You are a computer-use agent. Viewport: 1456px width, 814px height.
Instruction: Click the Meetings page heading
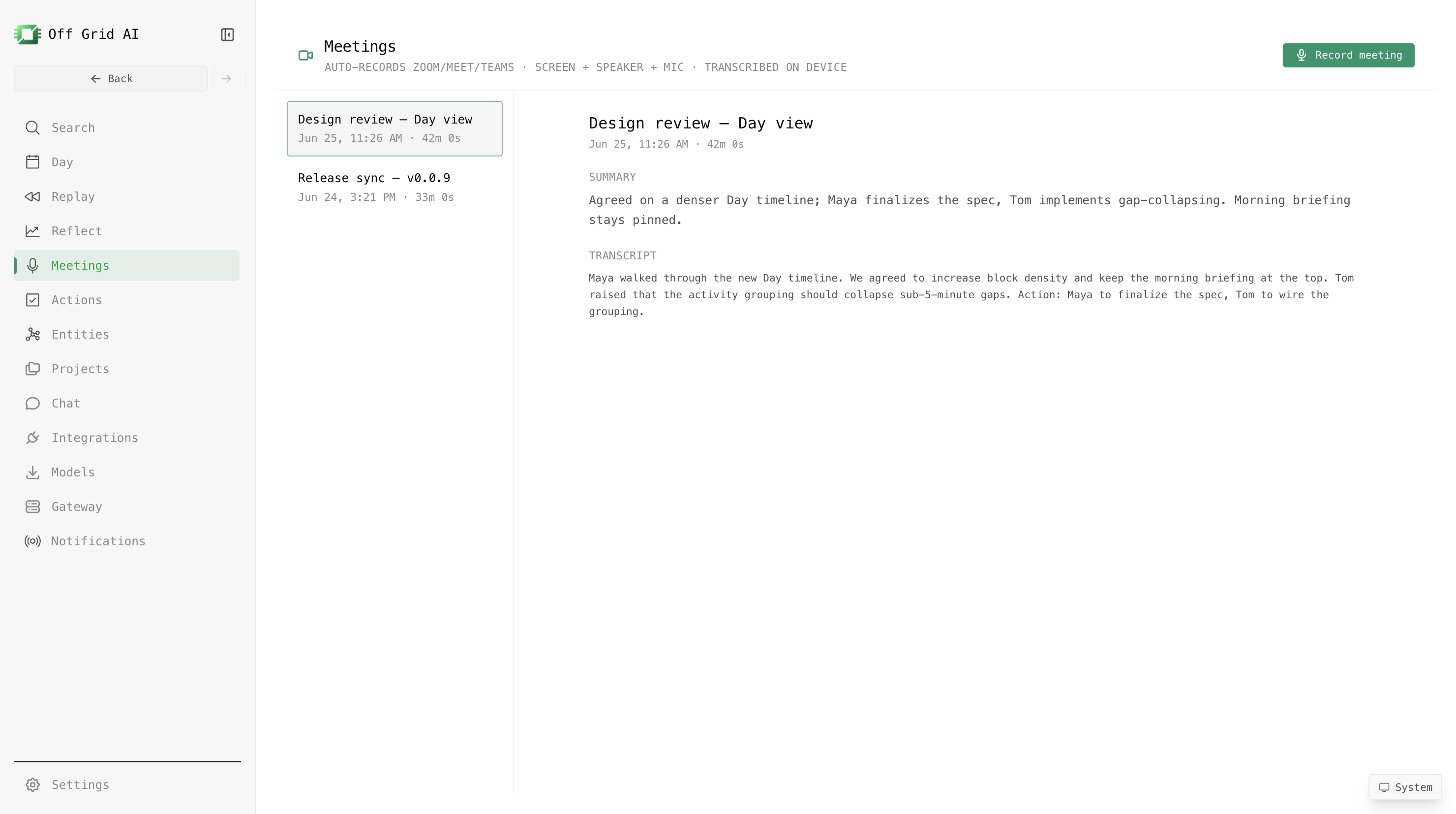coord(360,46)
